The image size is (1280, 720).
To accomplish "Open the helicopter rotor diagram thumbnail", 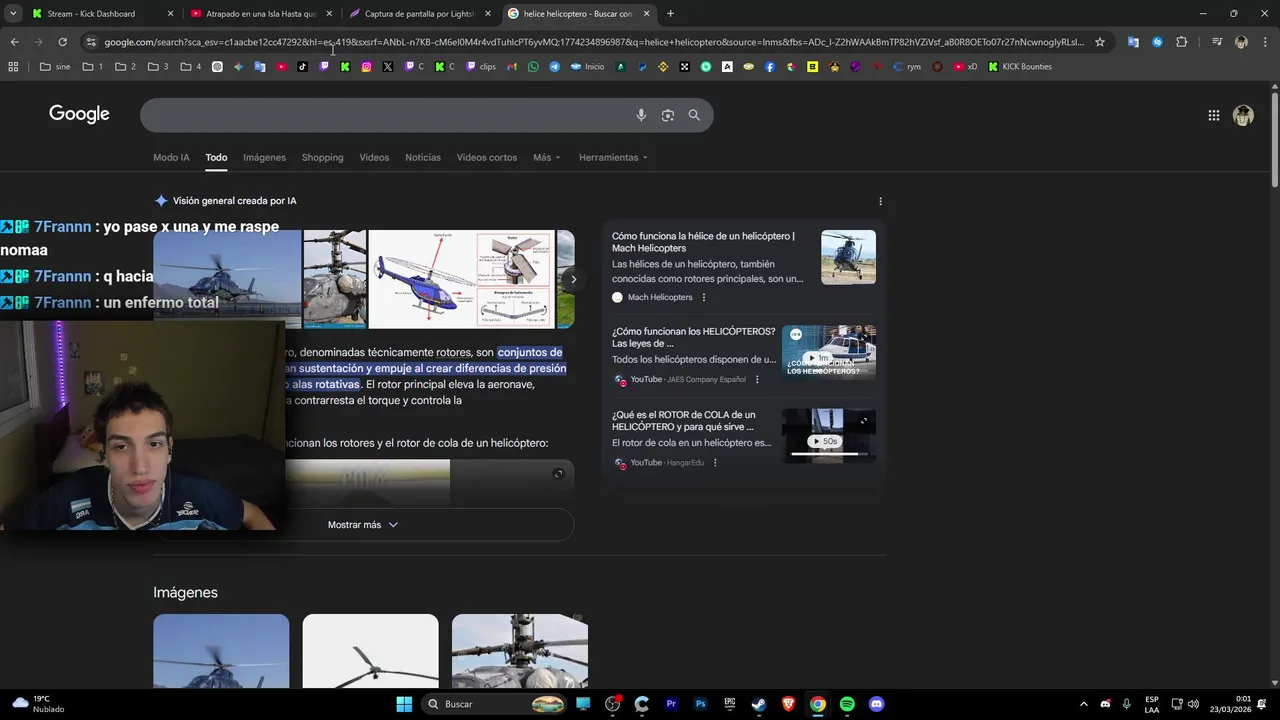I will point(461,279).
